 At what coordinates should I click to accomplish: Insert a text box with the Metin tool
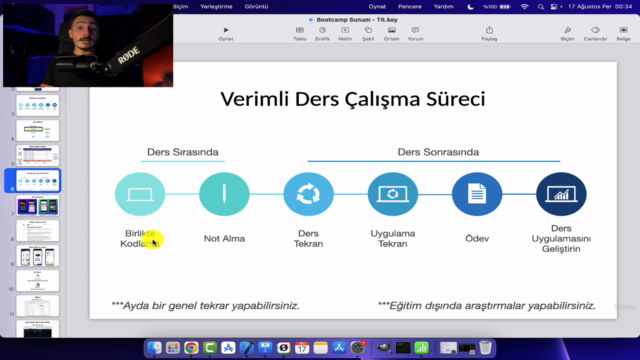pyautogui.click(x=345, y=33)
